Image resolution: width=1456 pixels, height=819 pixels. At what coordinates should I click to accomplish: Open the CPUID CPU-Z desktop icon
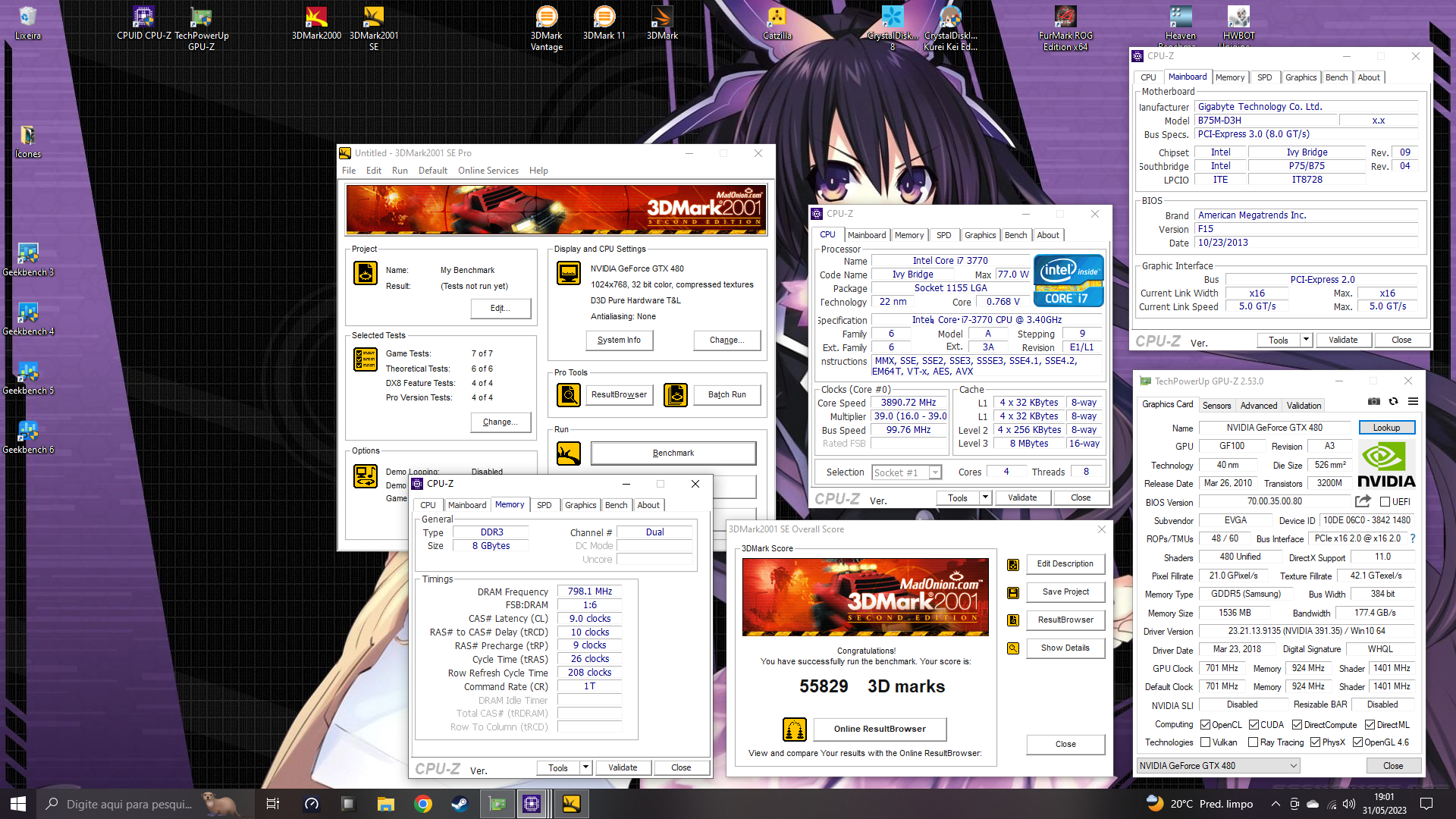coord(143,24)
